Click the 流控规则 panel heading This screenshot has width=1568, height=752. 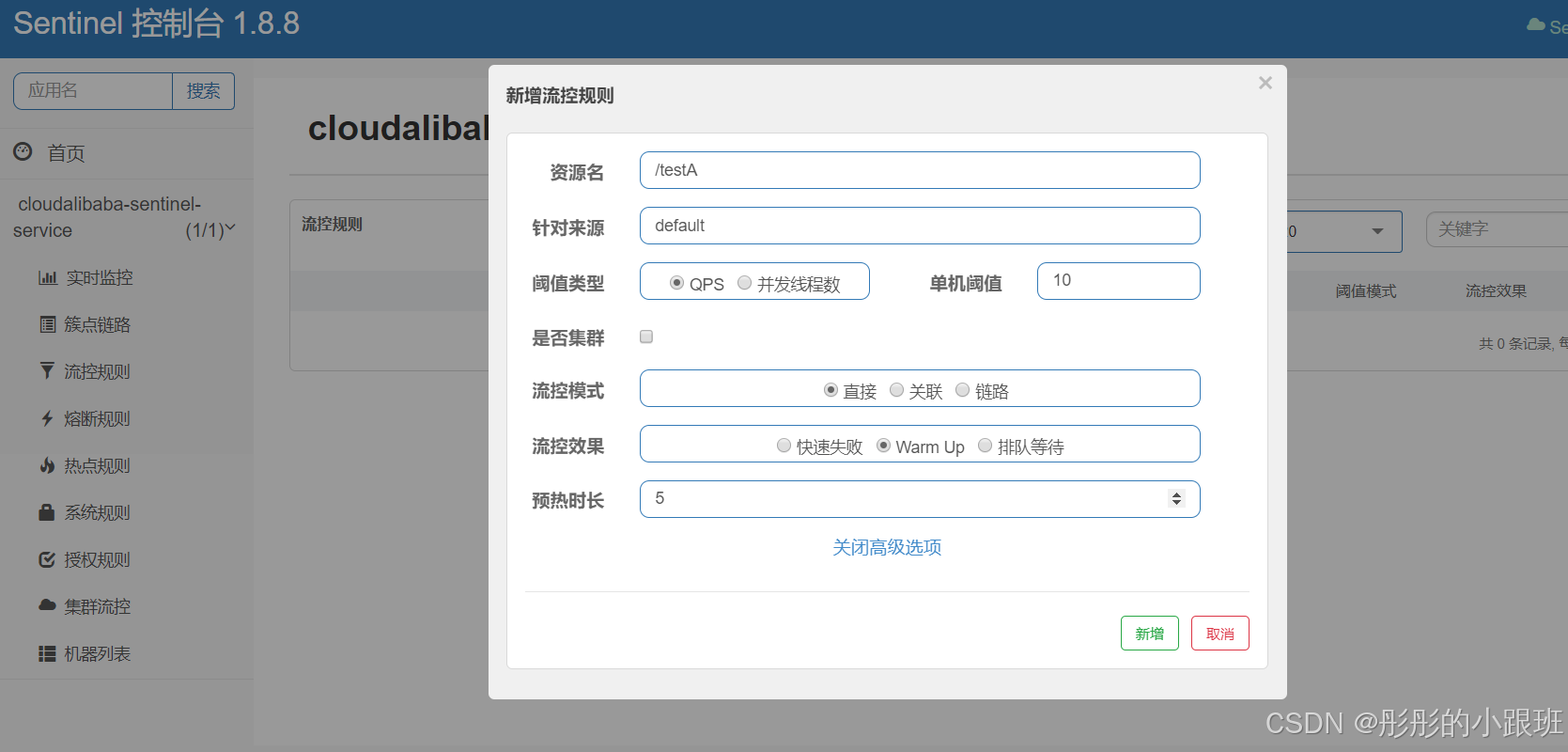pos(332,224)
